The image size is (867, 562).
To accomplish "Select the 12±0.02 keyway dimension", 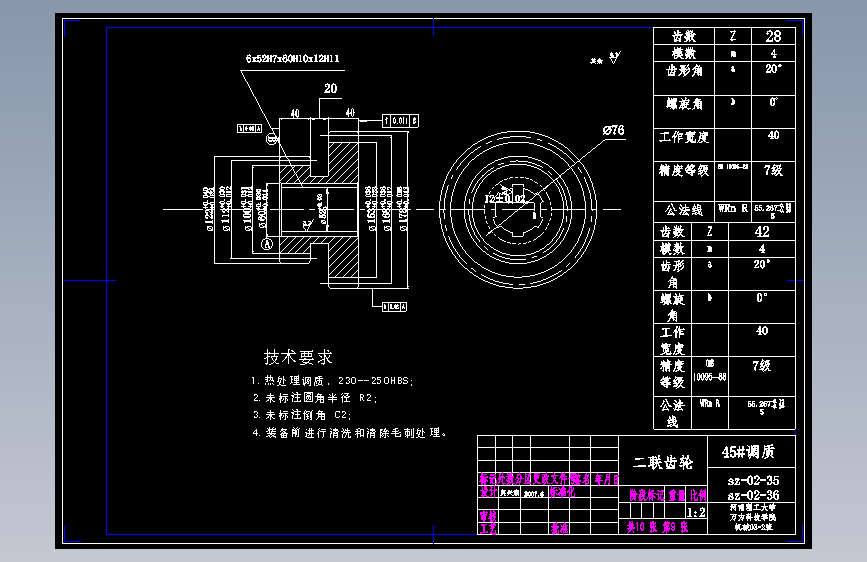I will 505,199.
